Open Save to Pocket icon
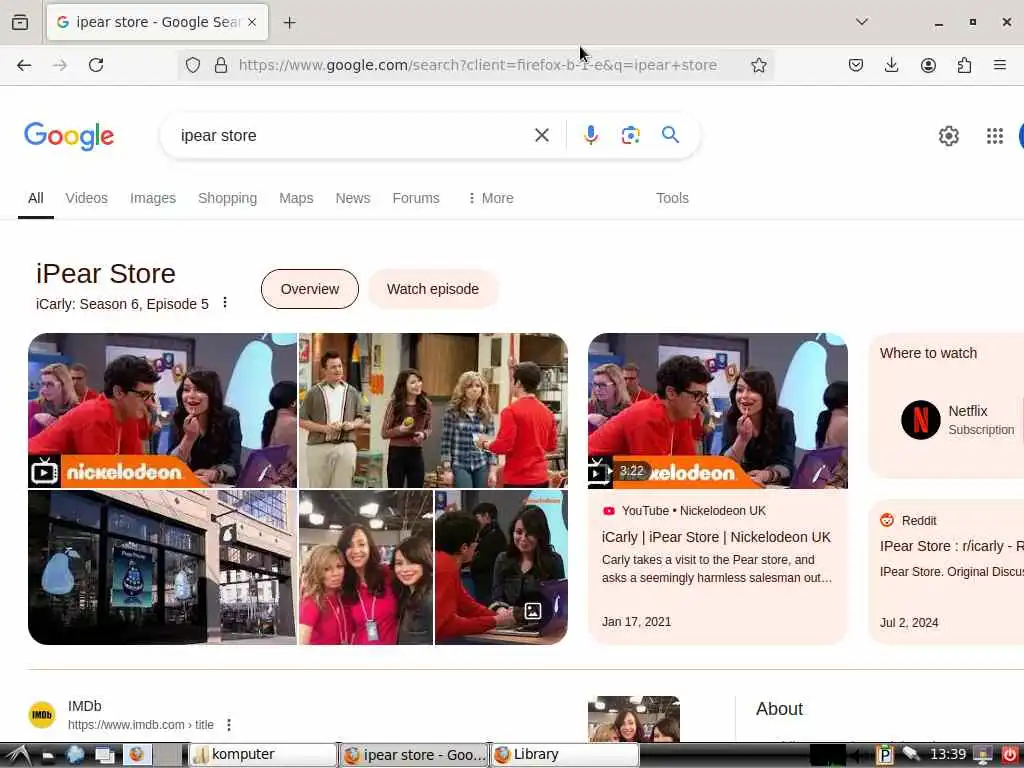The width and height of the screenshot is (1024, 768). tap(856, 65)
